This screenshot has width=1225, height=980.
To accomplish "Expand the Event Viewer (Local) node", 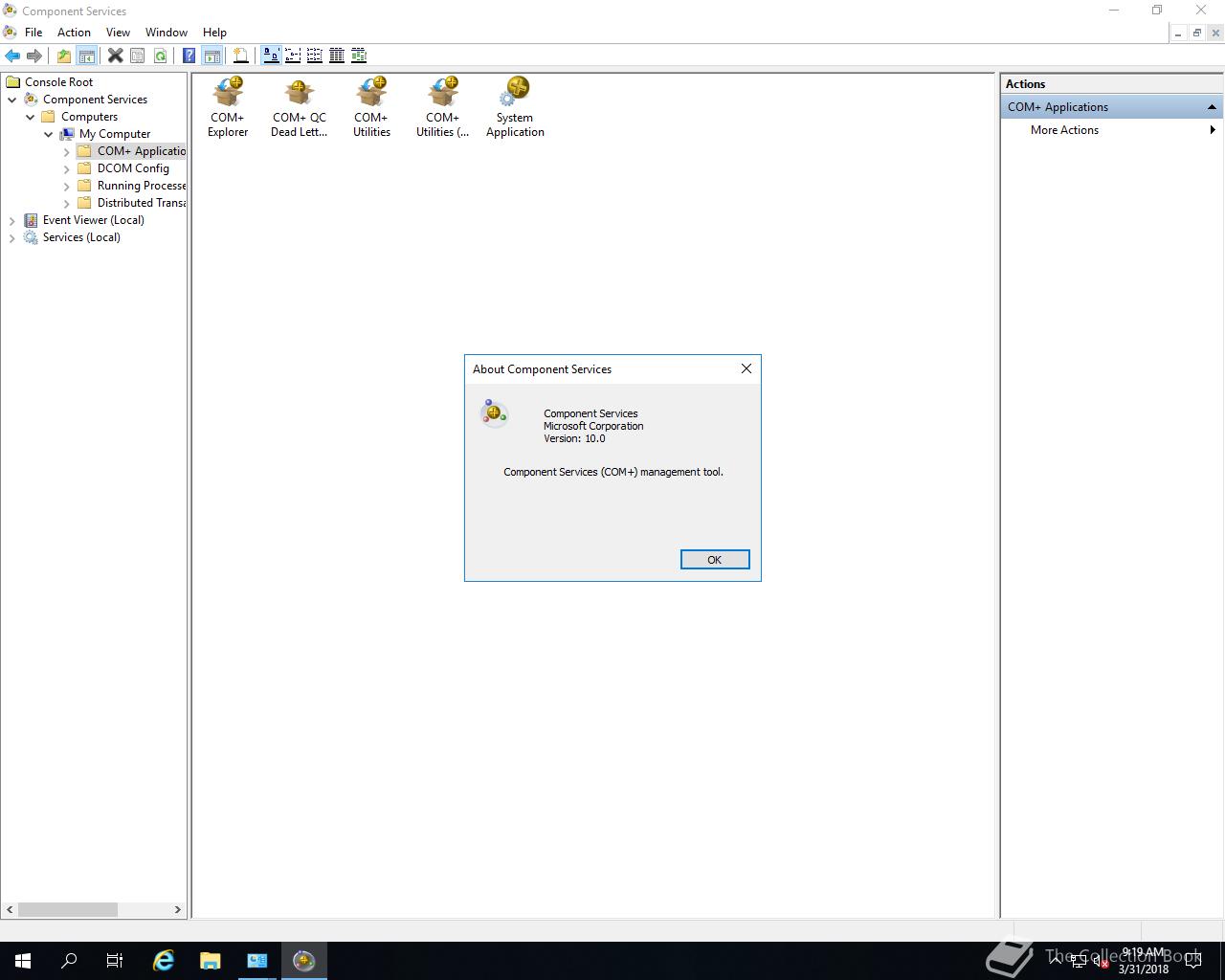I will coord(12,220).
